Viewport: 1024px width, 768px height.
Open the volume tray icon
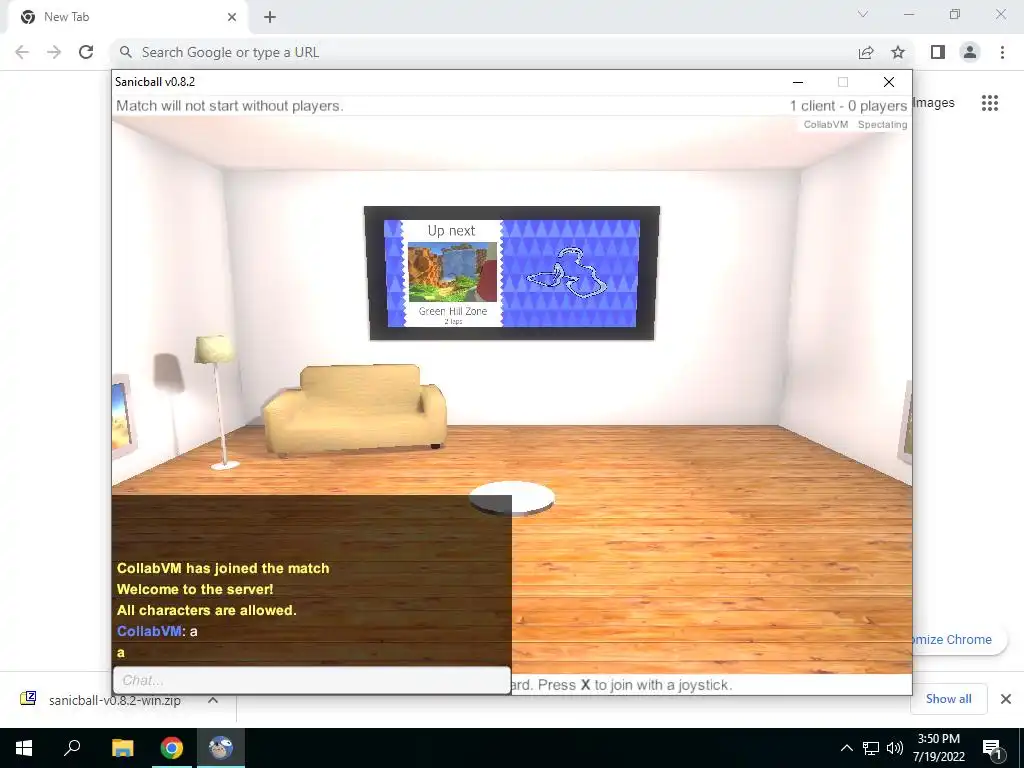pos(895,748)
